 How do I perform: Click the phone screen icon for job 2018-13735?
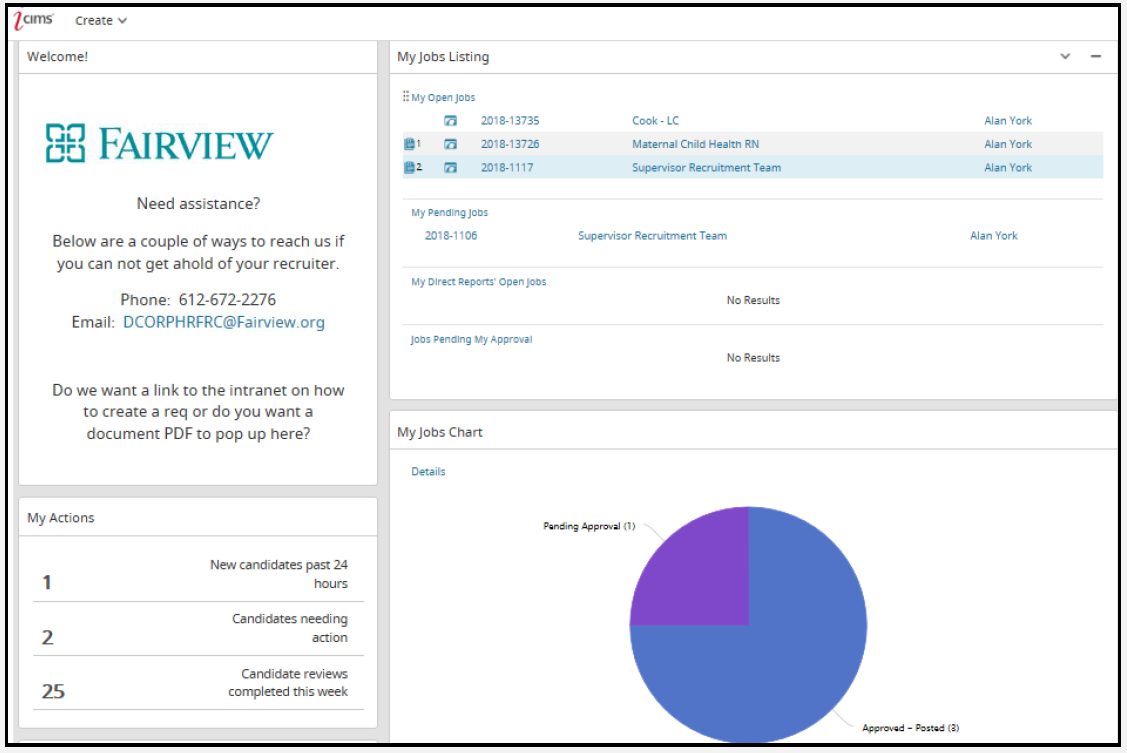pyautogui.click(x=451, y=121)
